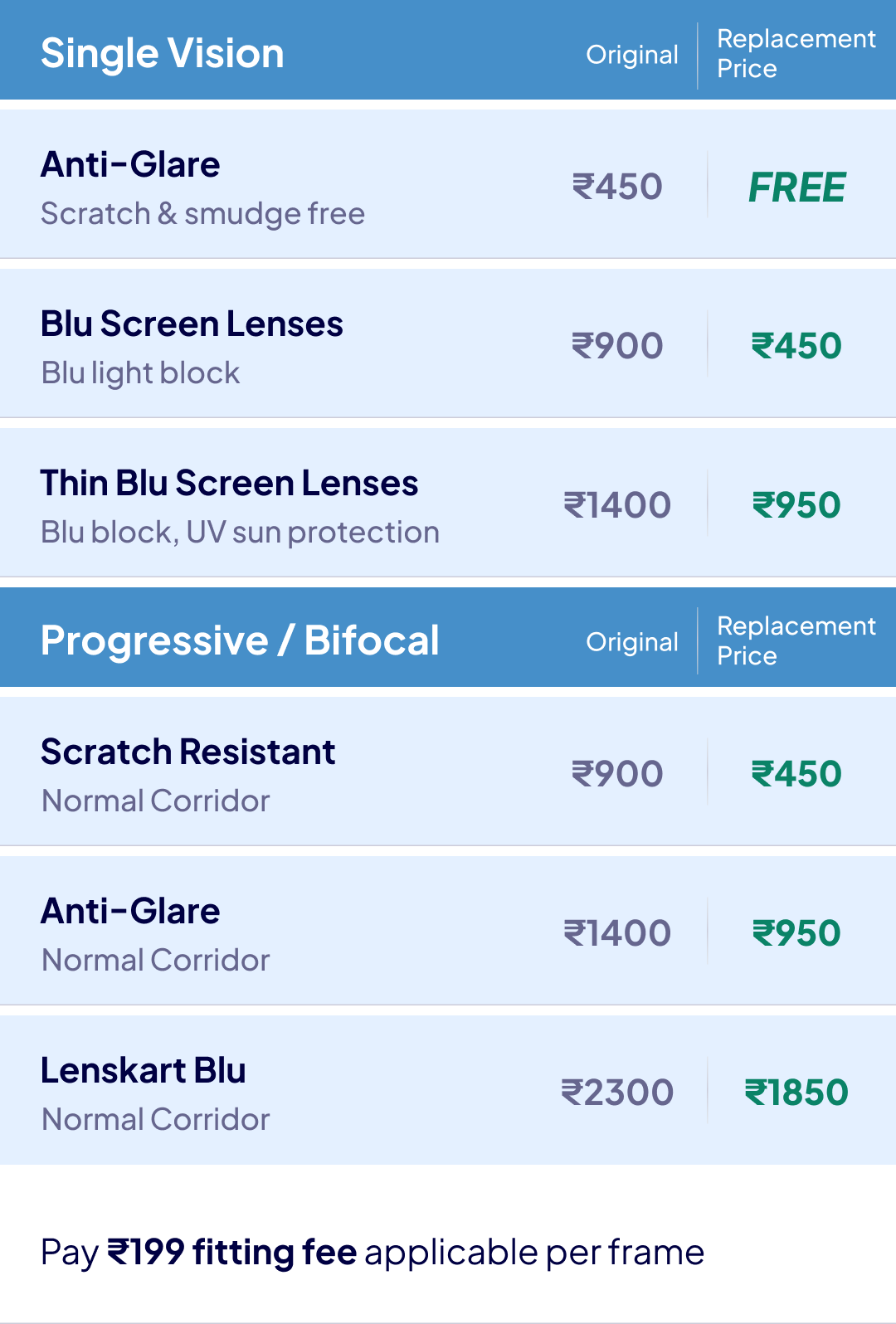The image size is (896, 1324).
Task: Click the "Scratch & smudge free" description
Action: click(x=203, y=214)
